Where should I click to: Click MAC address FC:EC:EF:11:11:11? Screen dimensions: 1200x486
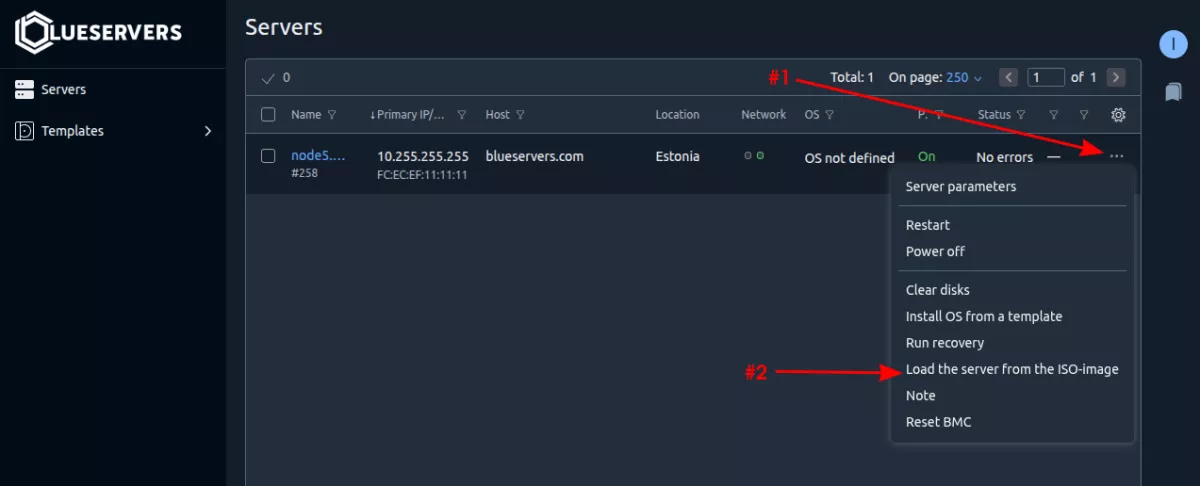pyautogui.click(x=423, y=175)
